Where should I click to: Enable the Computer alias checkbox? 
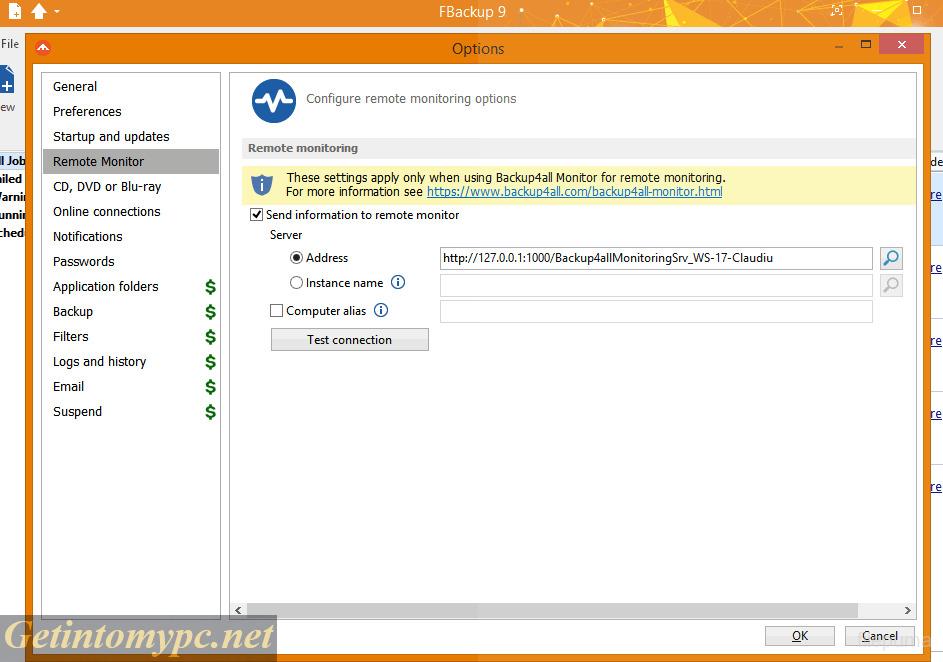[276, 310]
